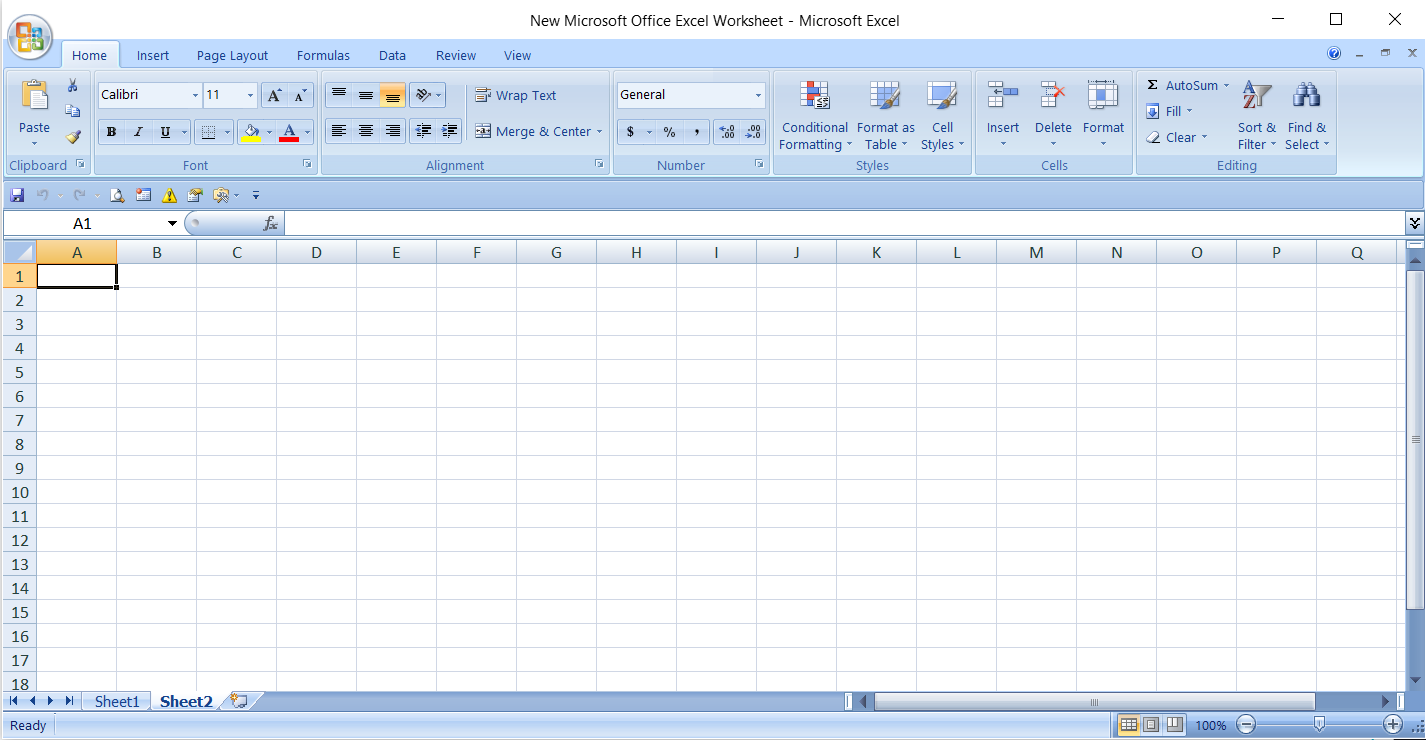The height and width of the screenshot is (740, 1426).
Task: Click the Save icon in quick toolbar
Action: pyautogui.click(x=17, y=195)
